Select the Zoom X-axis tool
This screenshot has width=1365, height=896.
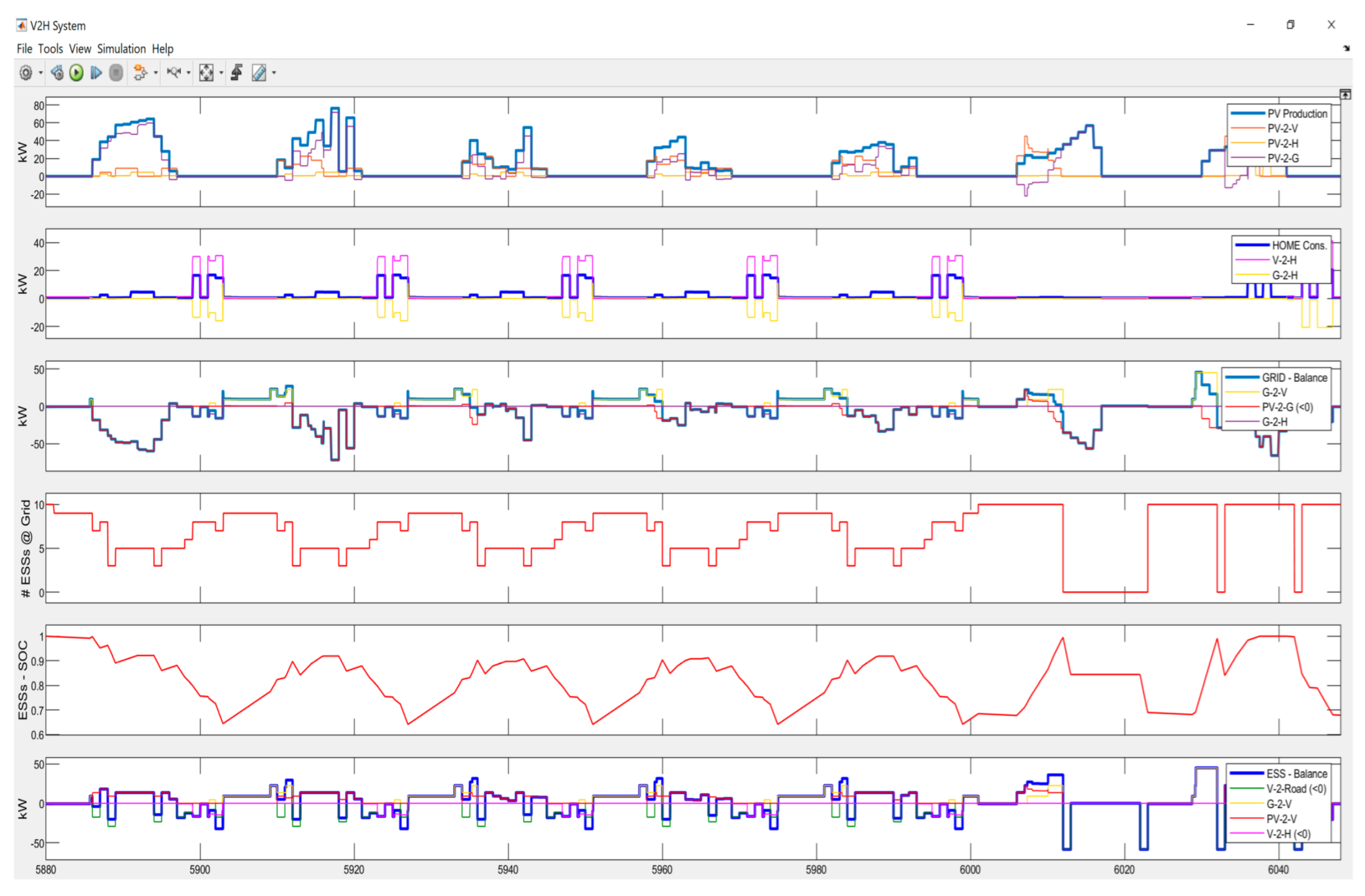tap(174, 73)
